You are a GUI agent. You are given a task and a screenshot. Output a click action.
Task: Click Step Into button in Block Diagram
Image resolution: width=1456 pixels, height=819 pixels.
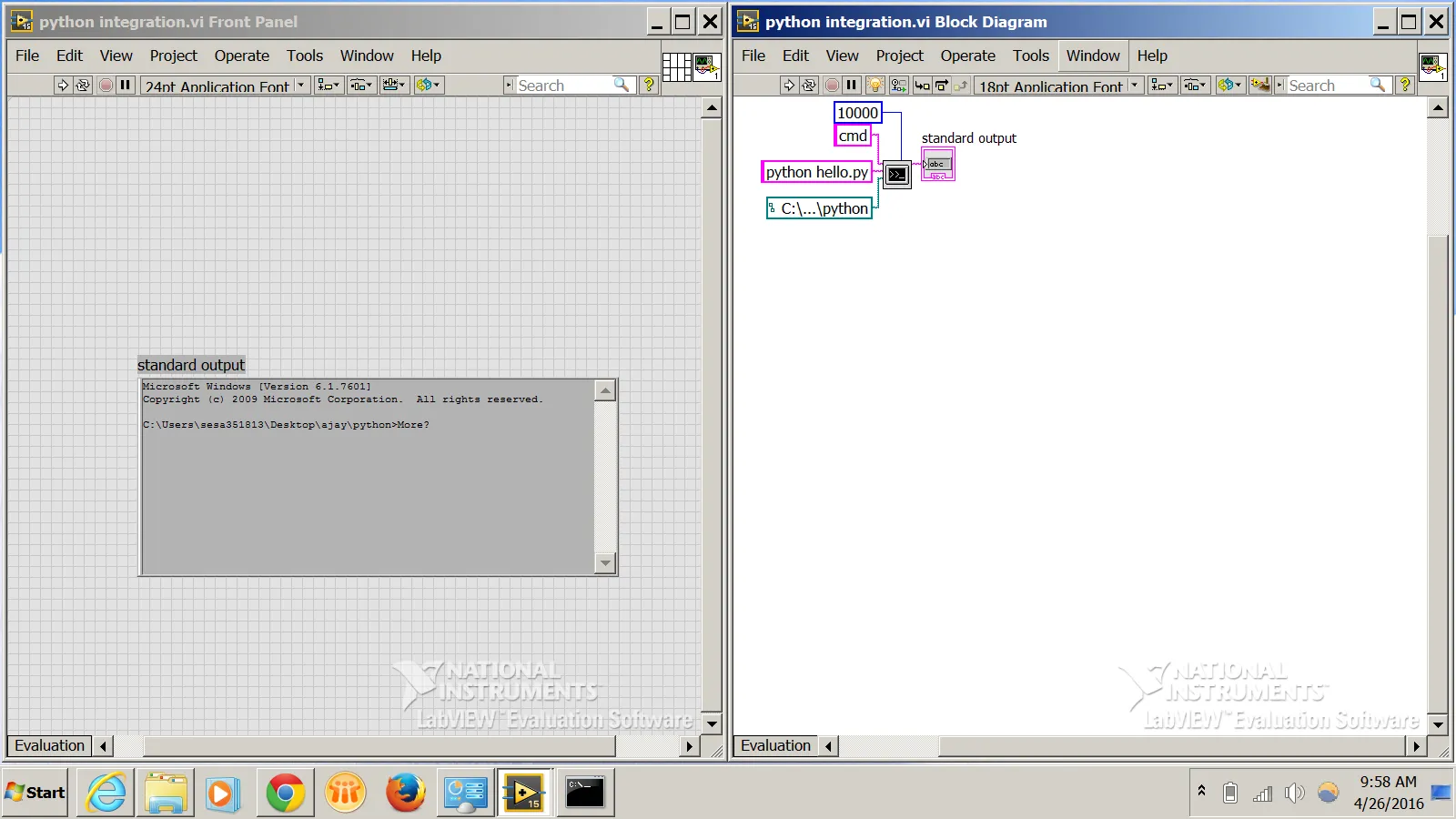(923, 85)
